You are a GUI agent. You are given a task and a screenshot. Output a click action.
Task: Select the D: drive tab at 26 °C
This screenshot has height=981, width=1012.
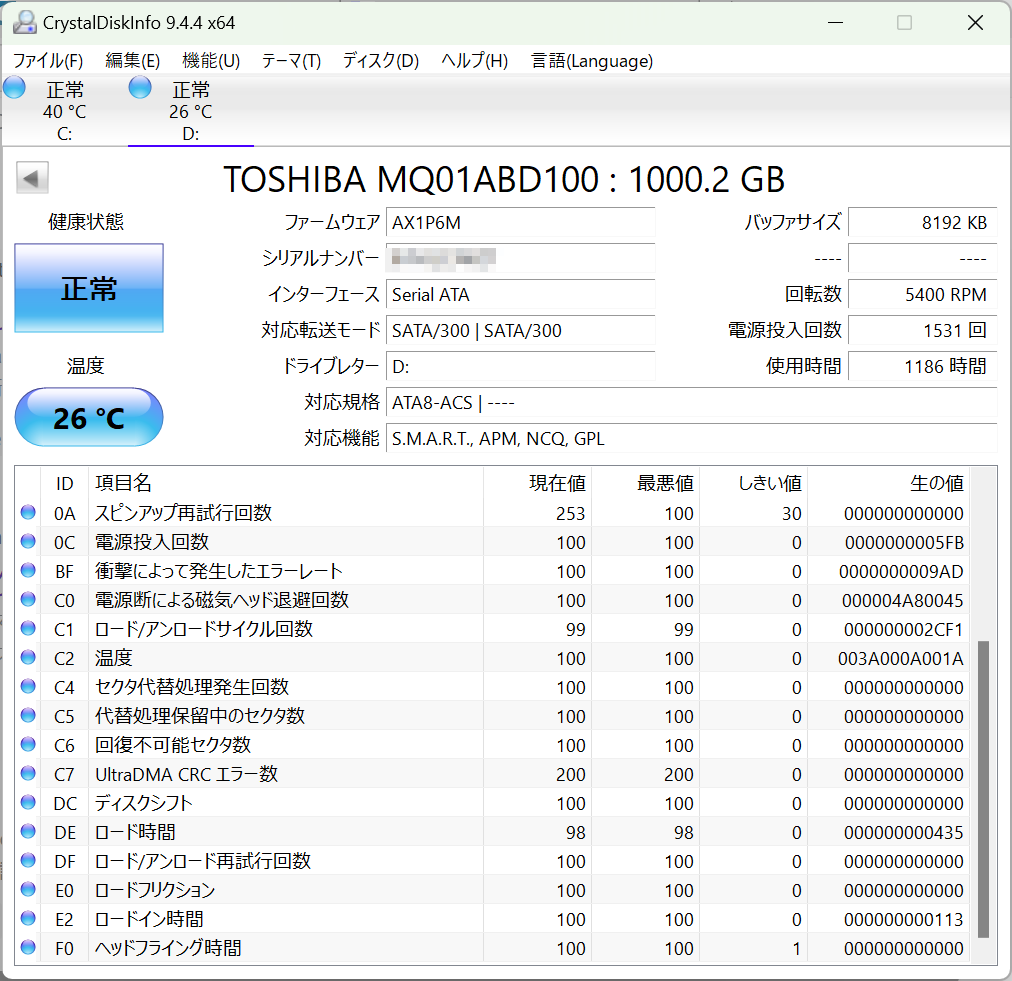pos(190,111)
